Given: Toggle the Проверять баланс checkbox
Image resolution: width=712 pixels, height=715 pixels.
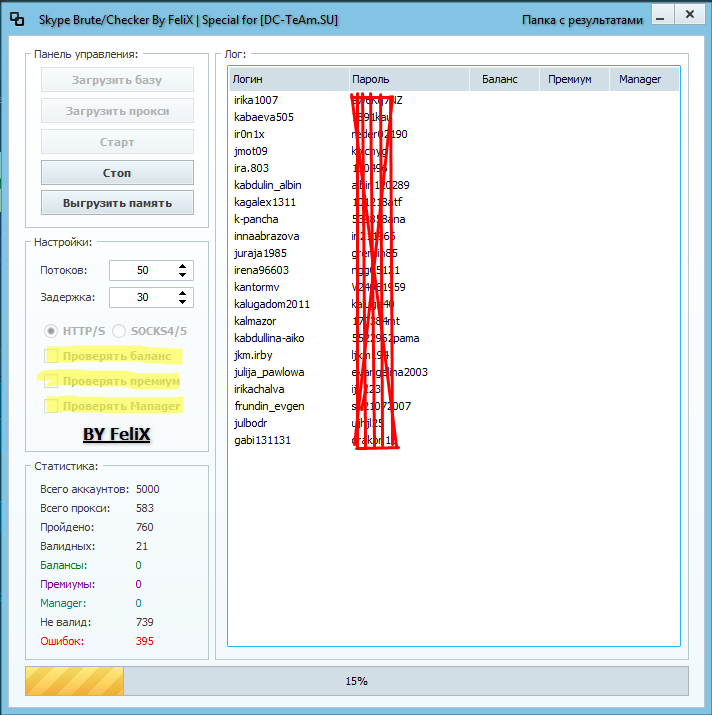Looking at the screenshot, I should click(x=52, y=356).
